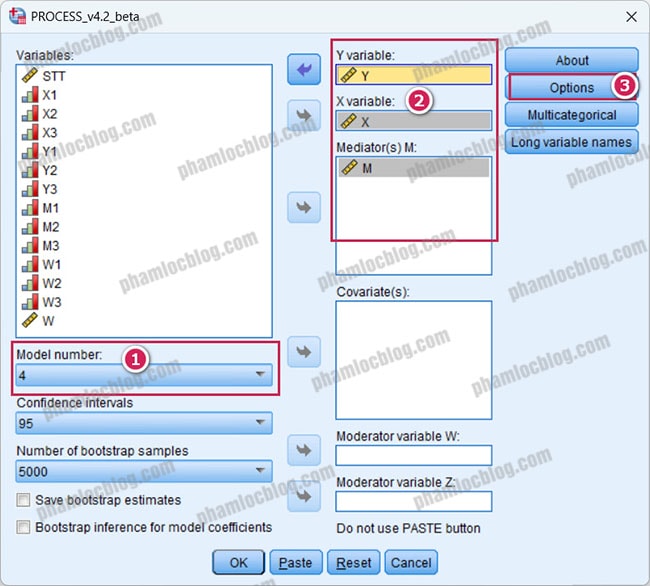This screenshot has width=650, height=586.
Task: Open the About dialog
Action: [x=572, y=60]
